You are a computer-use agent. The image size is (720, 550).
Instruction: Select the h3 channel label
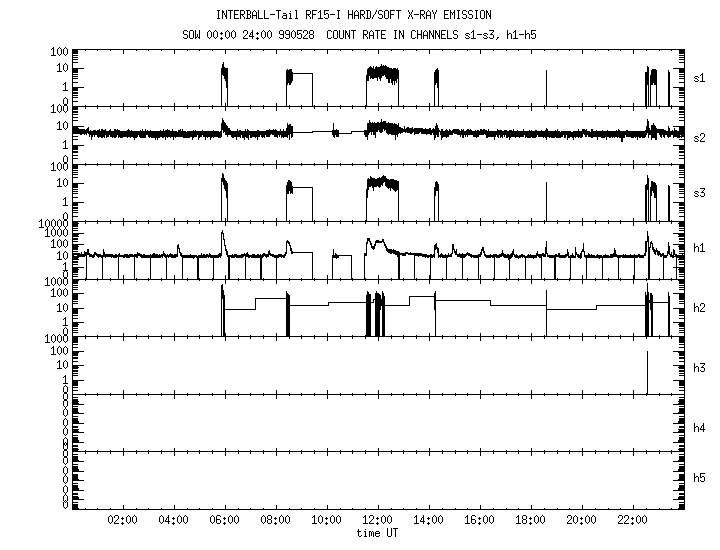pyautogui.click(x=700, y=367)
